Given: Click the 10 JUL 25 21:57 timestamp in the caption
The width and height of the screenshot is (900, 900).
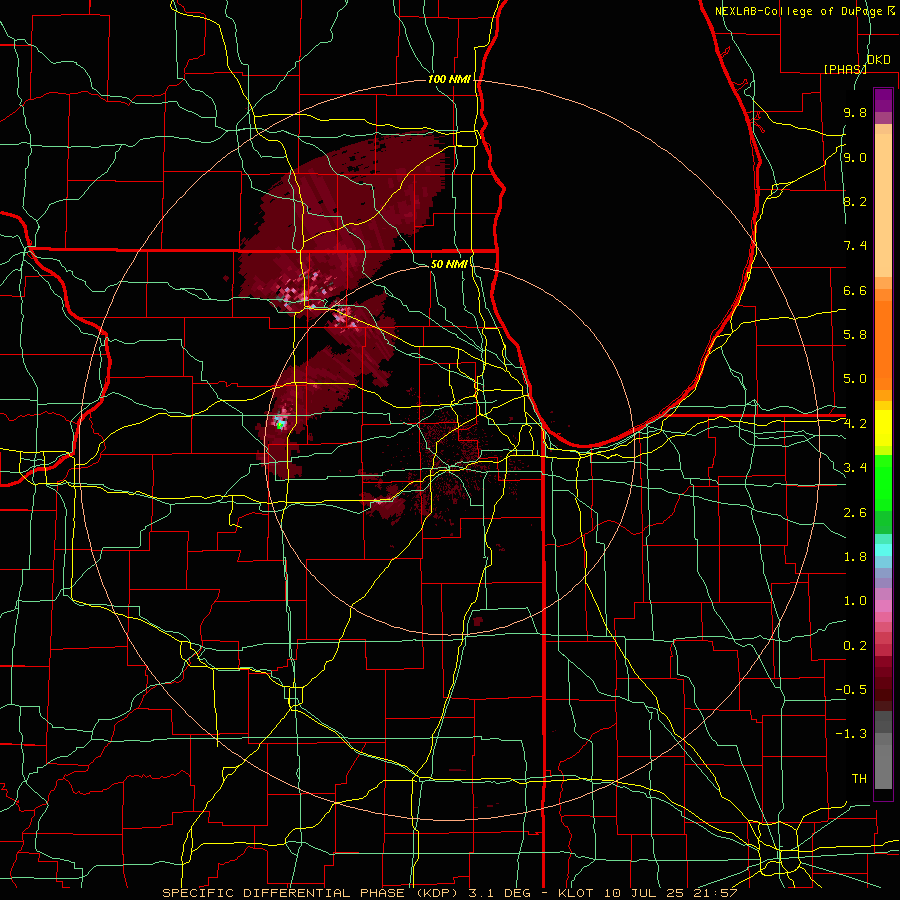Looking at the screenshot, I should tap(670, 893).
